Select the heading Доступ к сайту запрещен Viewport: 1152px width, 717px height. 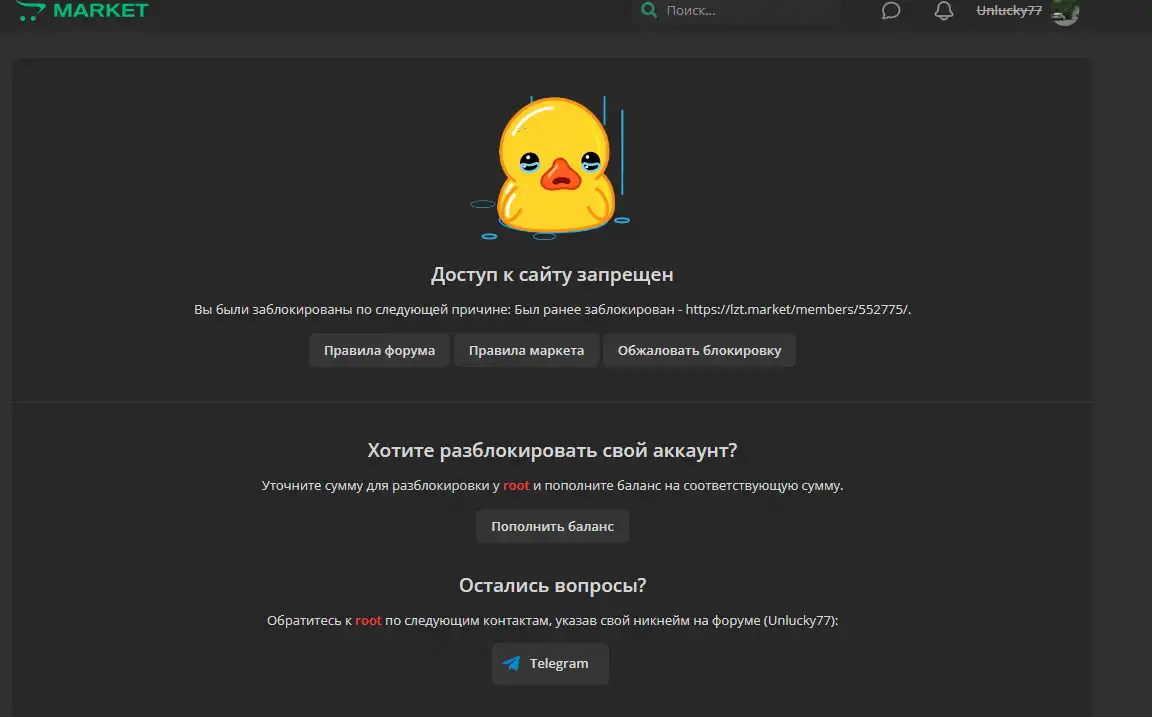[x=552, y=275]
